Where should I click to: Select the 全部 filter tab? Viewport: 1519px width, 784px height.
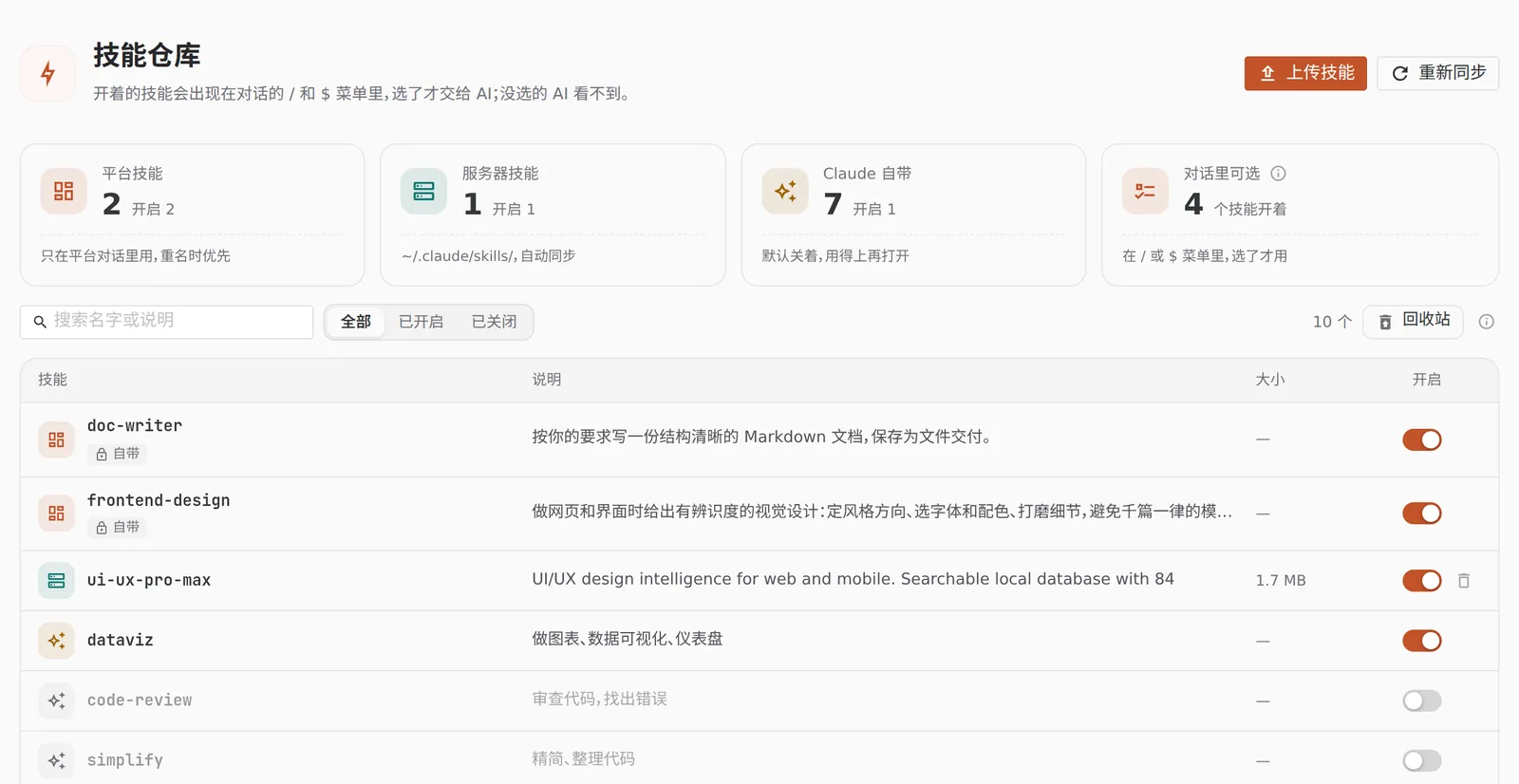coord(356,322)
